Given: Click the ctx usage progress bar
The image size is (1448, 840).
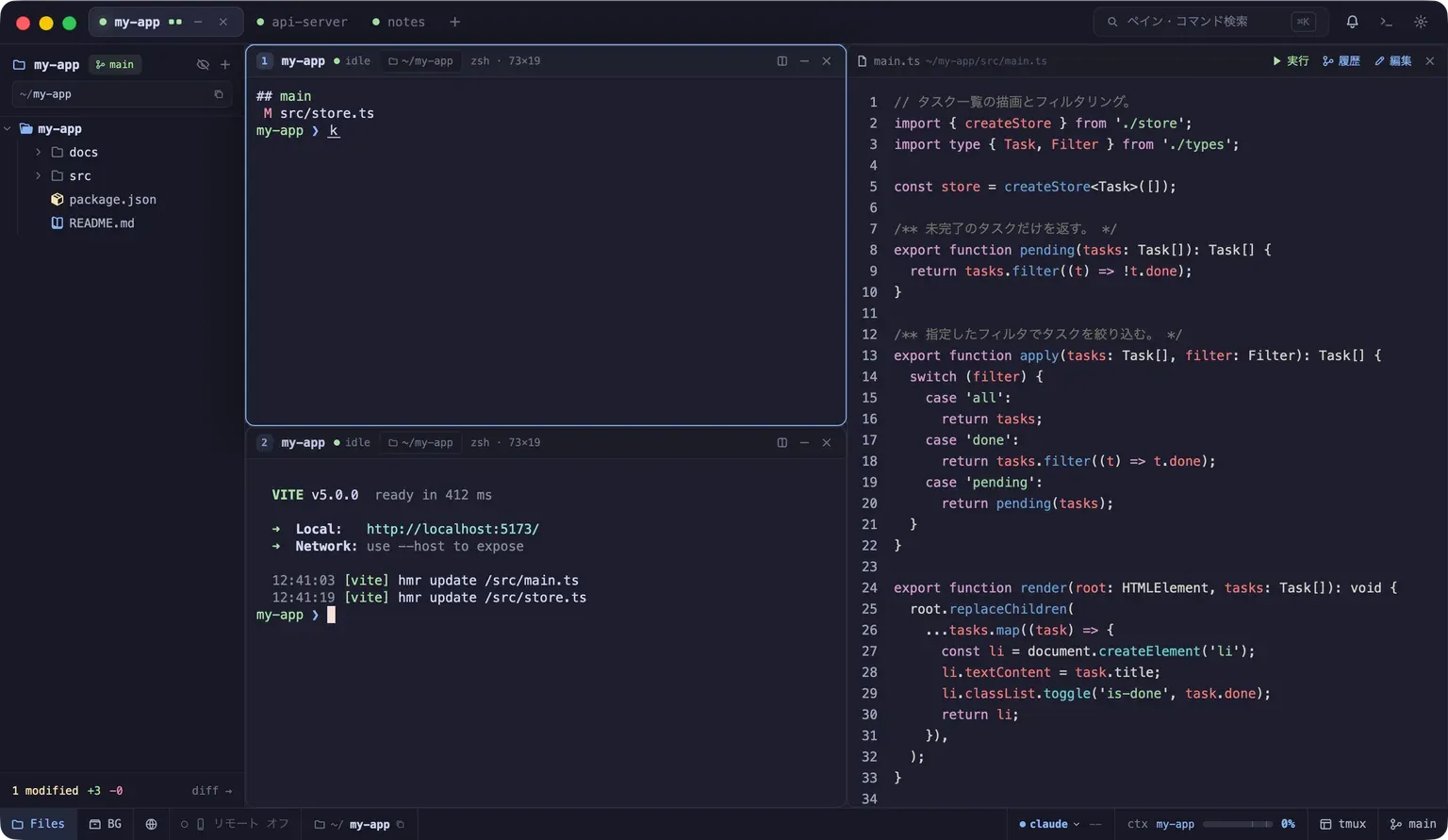Looking at the screenshot, I should point(1237,824).
